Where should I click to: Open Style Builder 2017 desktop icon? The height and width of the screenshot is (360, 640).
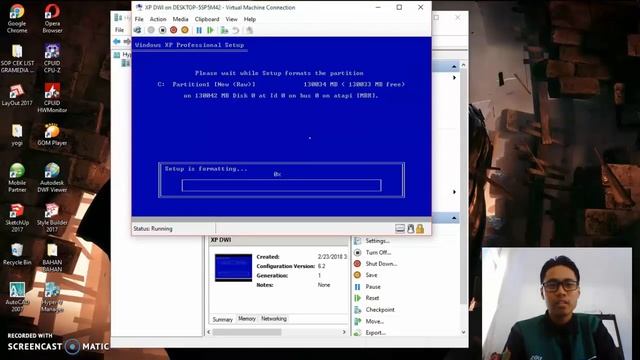coord(52,218)
